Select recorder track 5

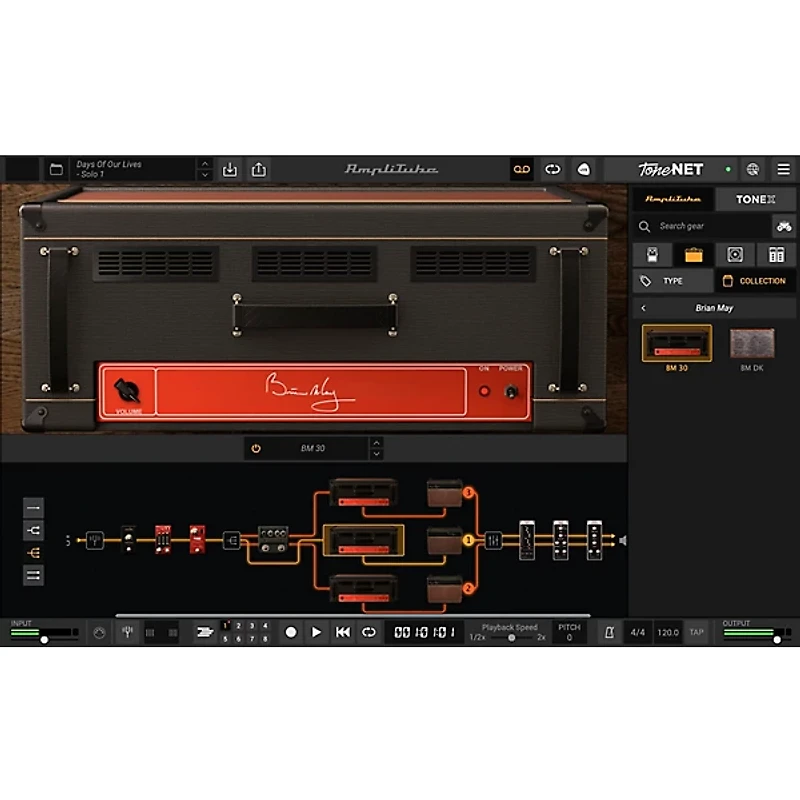[x=225, y=639]
